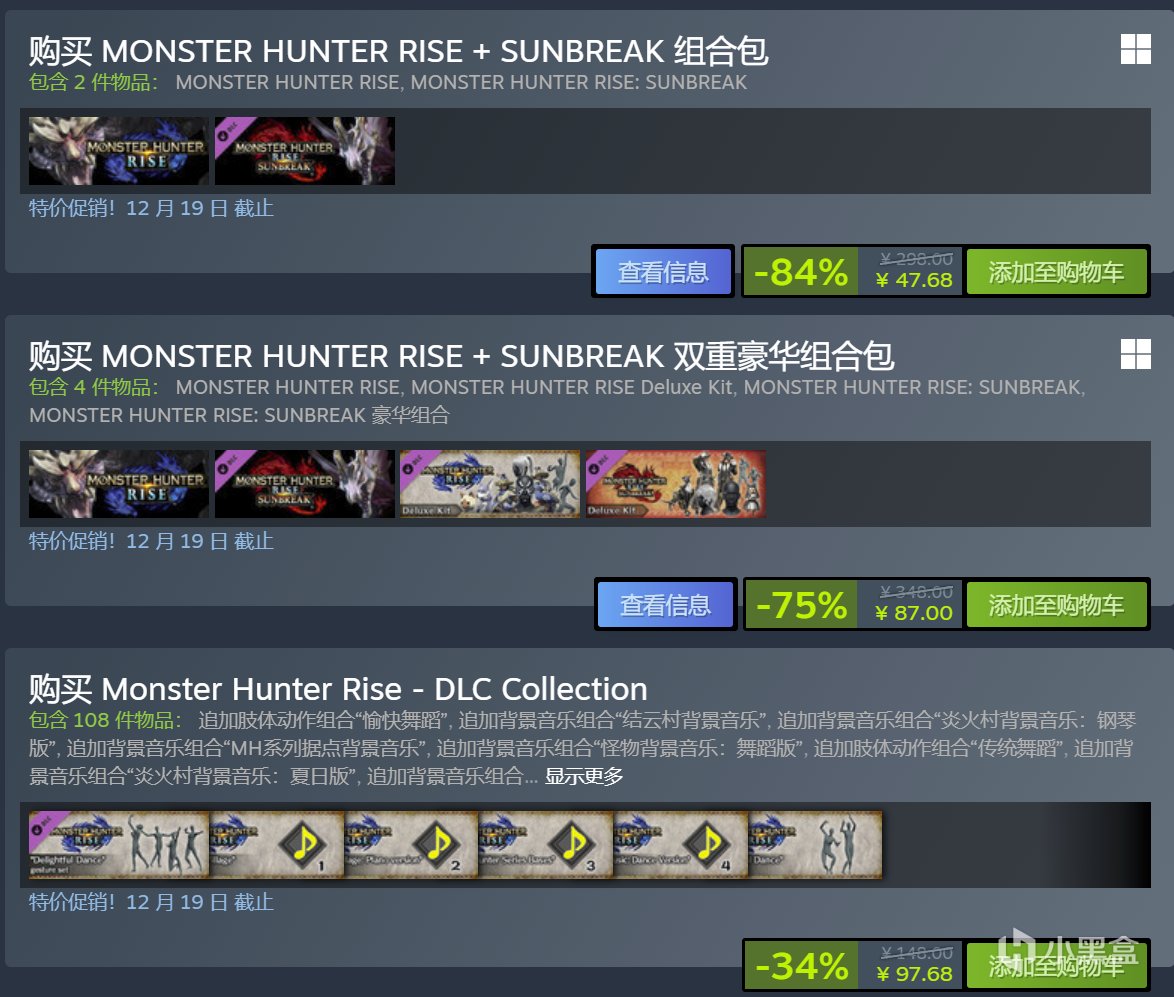The height and width of the screenshot is (997, 1174).
Task: Add the ¥47.68 bundle to cart
Action: pos(1056,272)
